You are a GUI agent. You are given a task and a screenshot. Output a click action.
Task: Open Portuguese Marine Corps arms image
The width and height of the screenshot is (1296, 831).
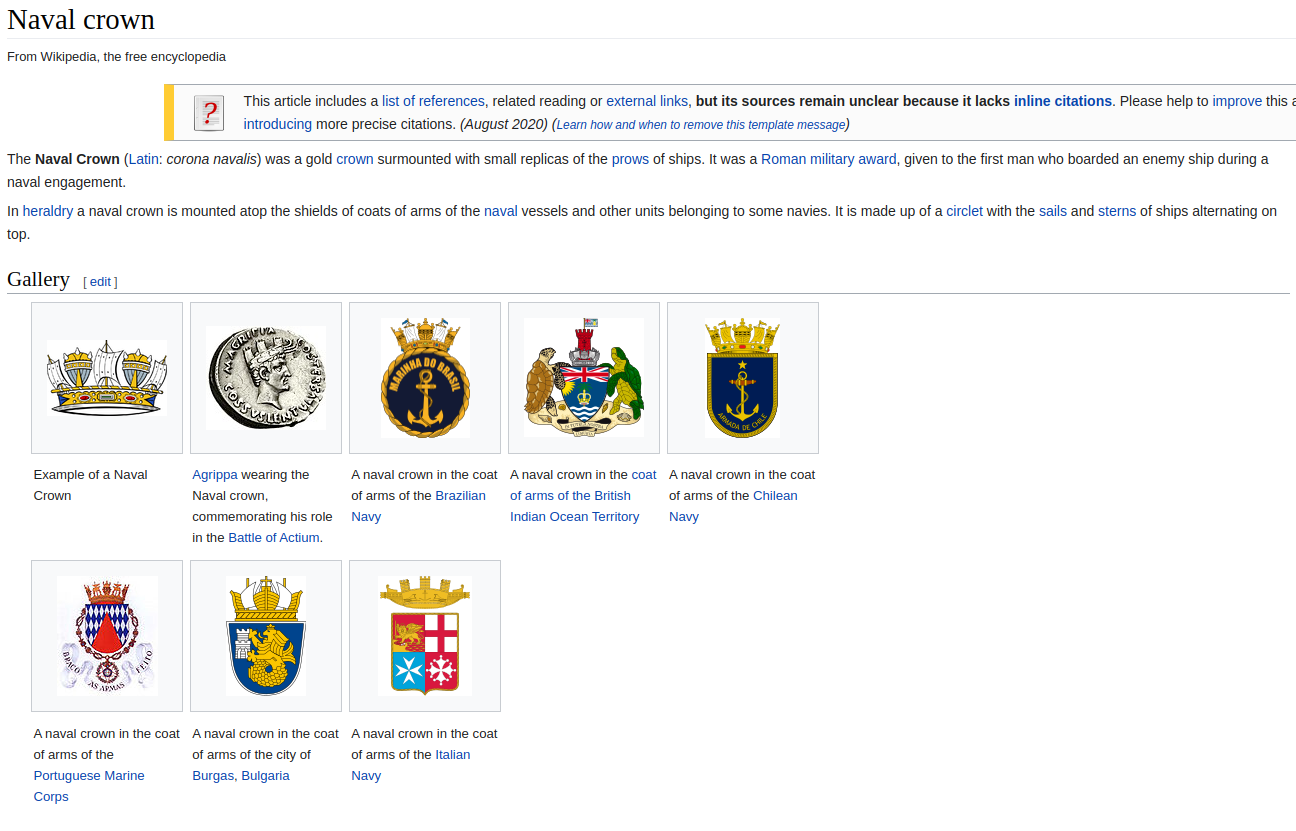[107, 636]
